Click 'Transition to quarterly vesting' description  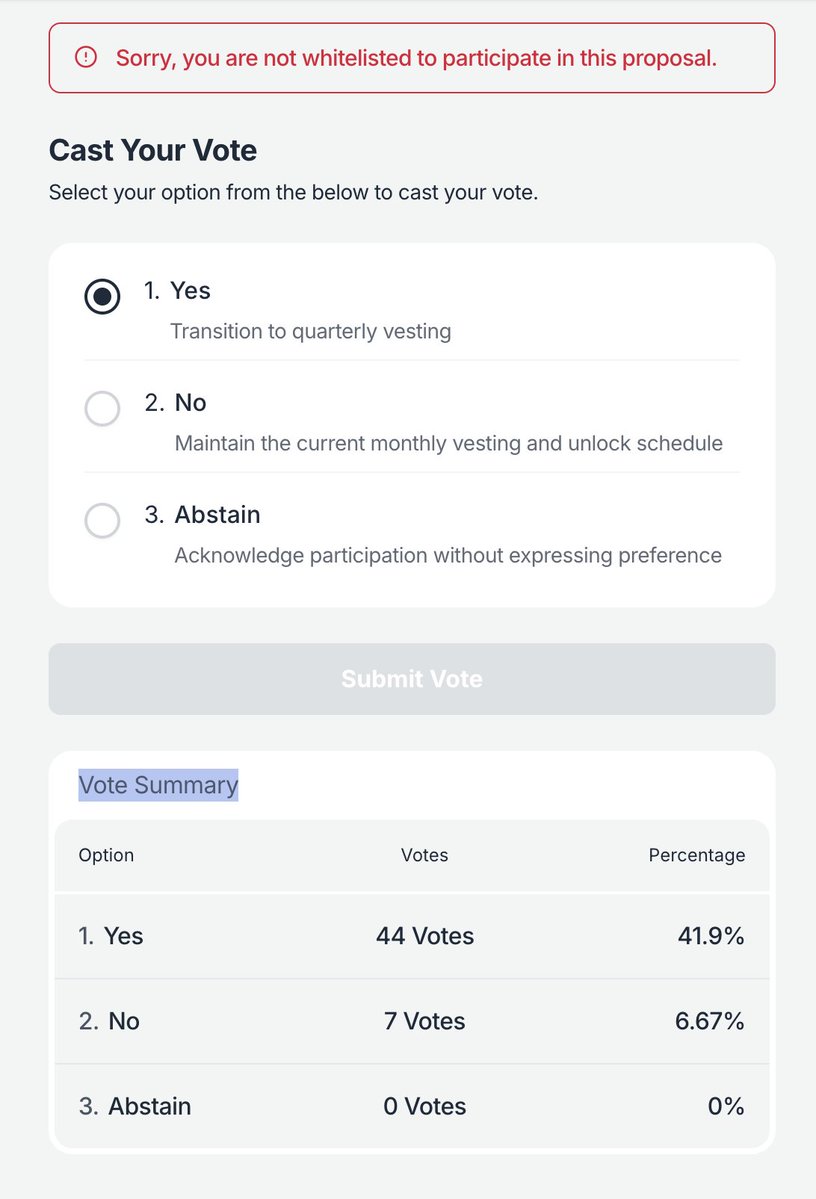click(310, 331)
